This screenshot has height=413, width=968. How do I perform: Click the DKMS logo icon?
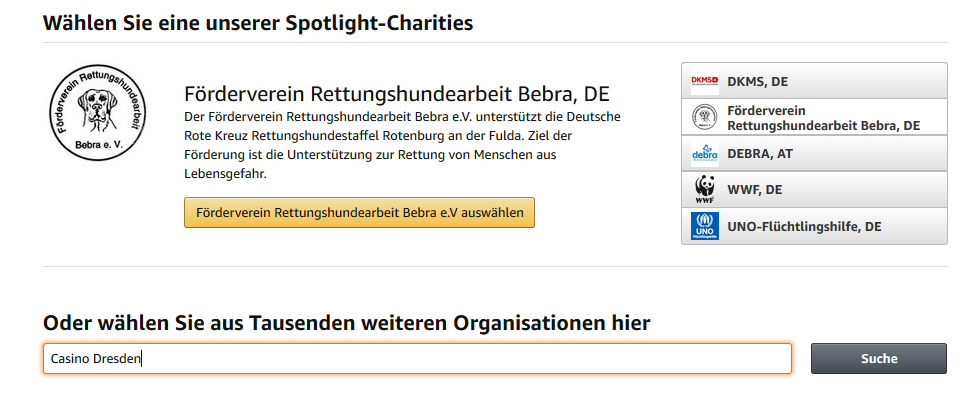tap(704, 81)
